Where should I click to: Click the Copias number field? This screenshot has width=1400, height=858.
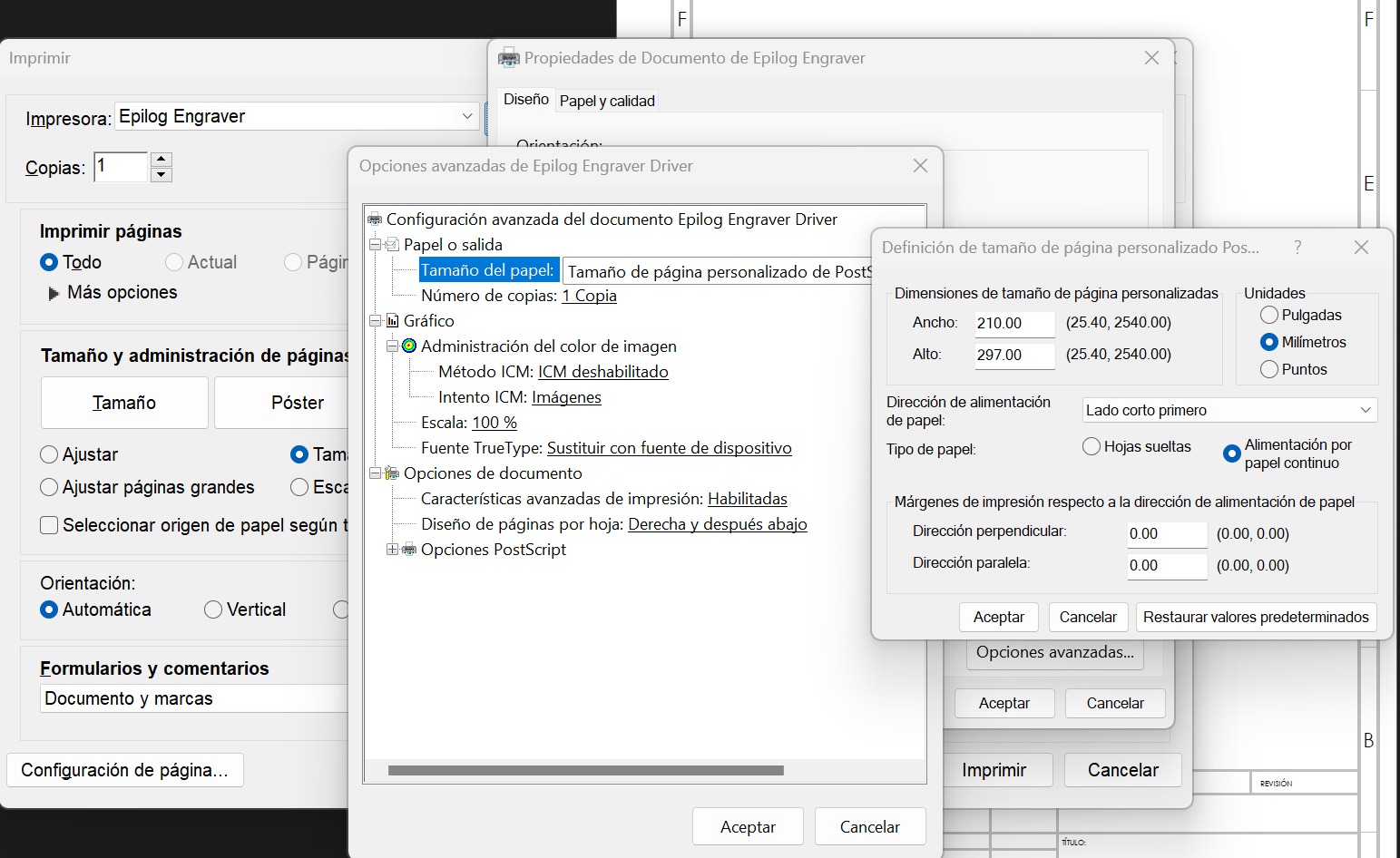[121, 167]
